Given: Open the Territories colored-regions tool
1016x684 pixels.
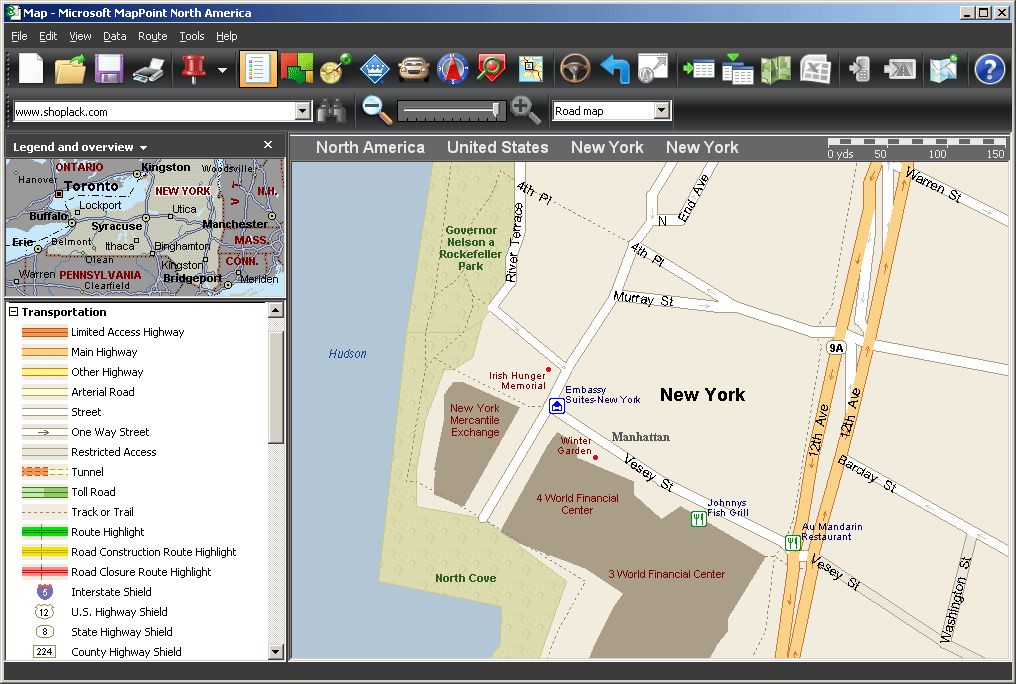Looking at the screenshot, I should (x=297, y=69).
